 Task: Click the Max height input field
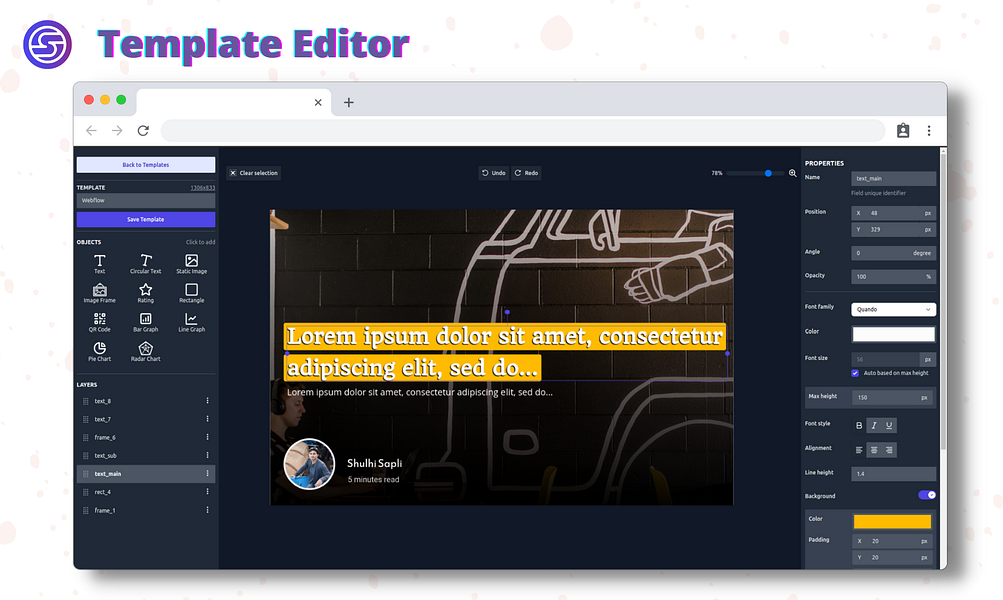(x=892, y=398)
